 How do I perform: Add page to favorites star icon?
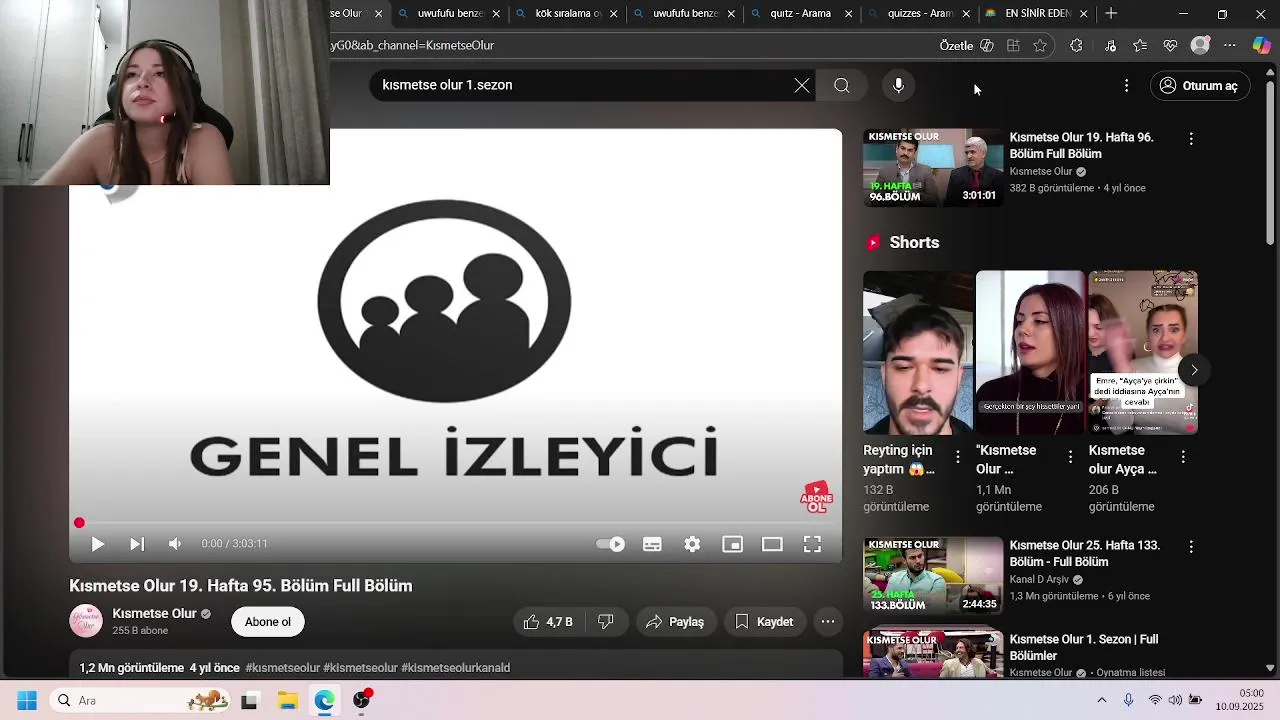[1040, 45]
